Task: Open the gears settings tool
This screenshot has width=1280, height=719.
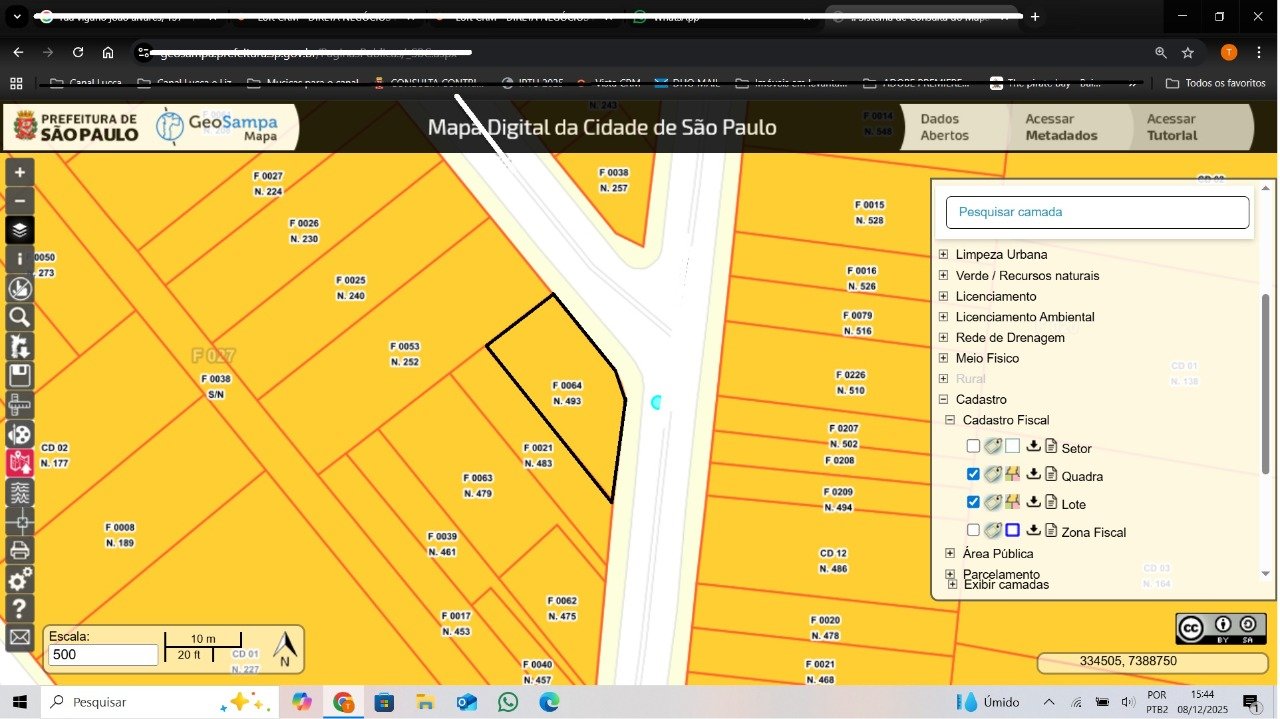Action: click(x=20, y=579)
